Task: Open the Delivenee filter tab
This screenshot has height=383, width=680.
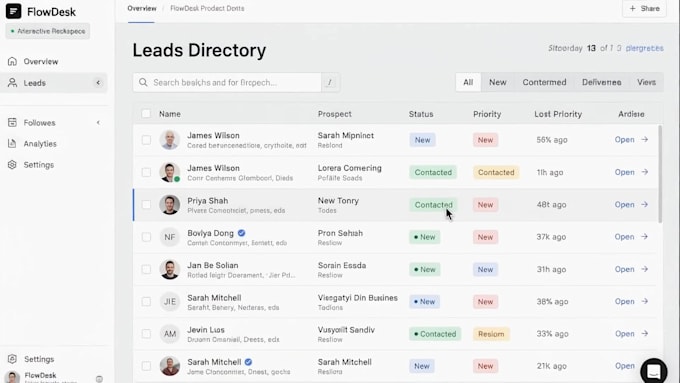Action: [602, 82]
